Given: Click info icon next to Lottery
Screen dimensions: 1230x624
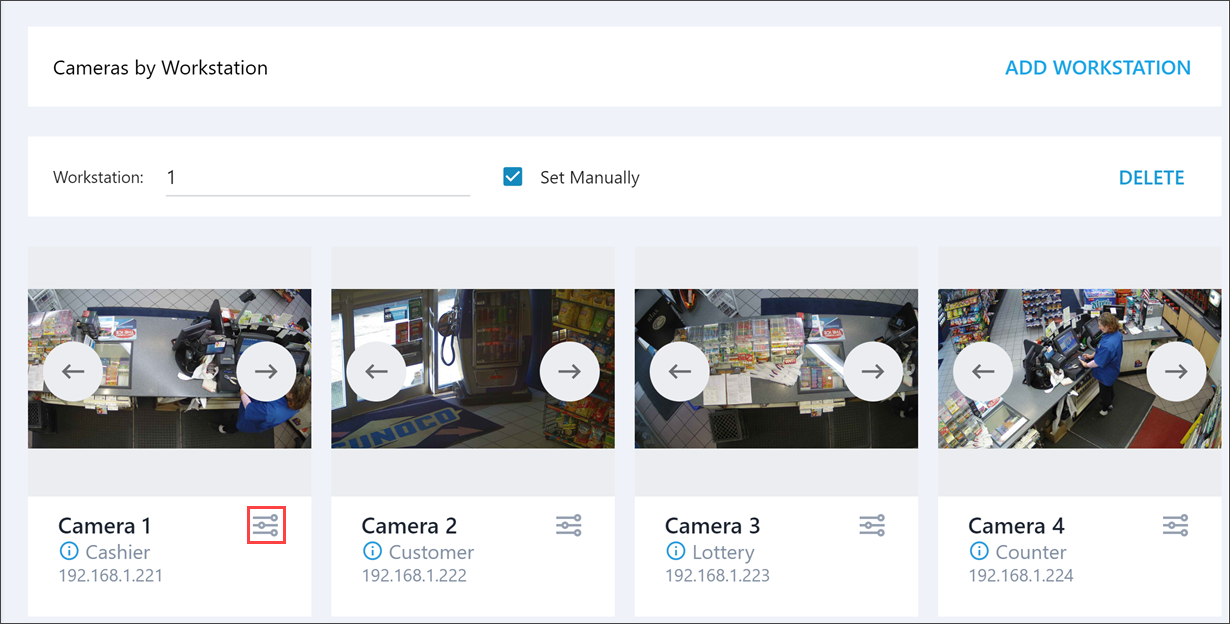Looking at the screenshot, I should (676, 551).
